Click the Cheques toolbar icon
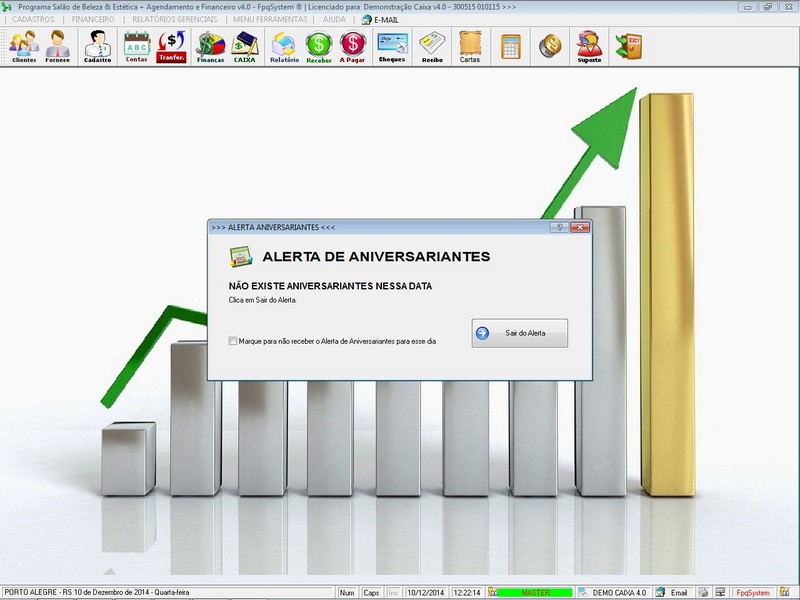 (392, 46)
